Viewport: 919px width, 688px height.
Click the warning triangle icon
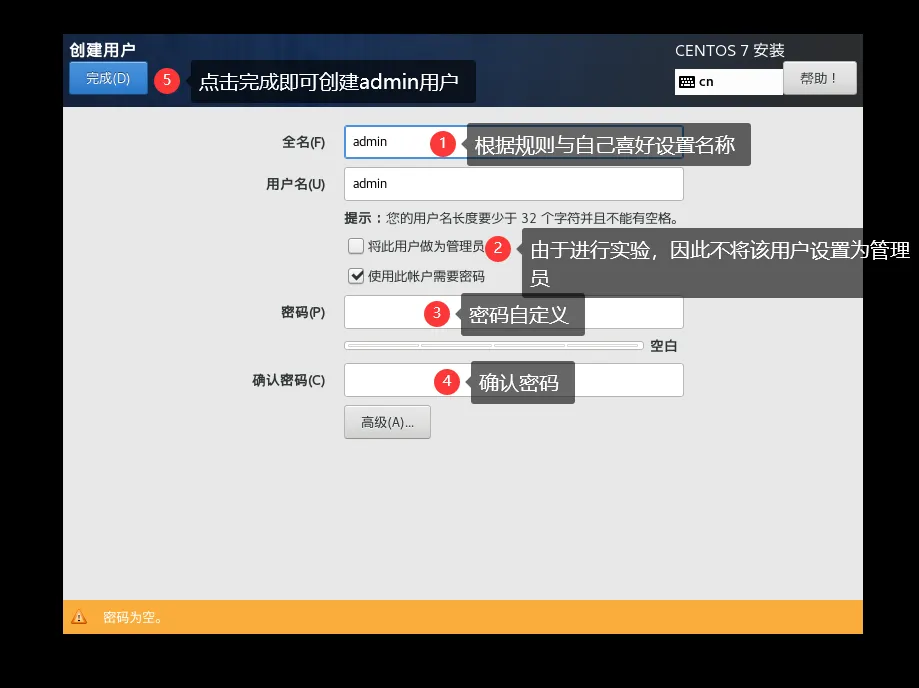click(x=79, y=617)
